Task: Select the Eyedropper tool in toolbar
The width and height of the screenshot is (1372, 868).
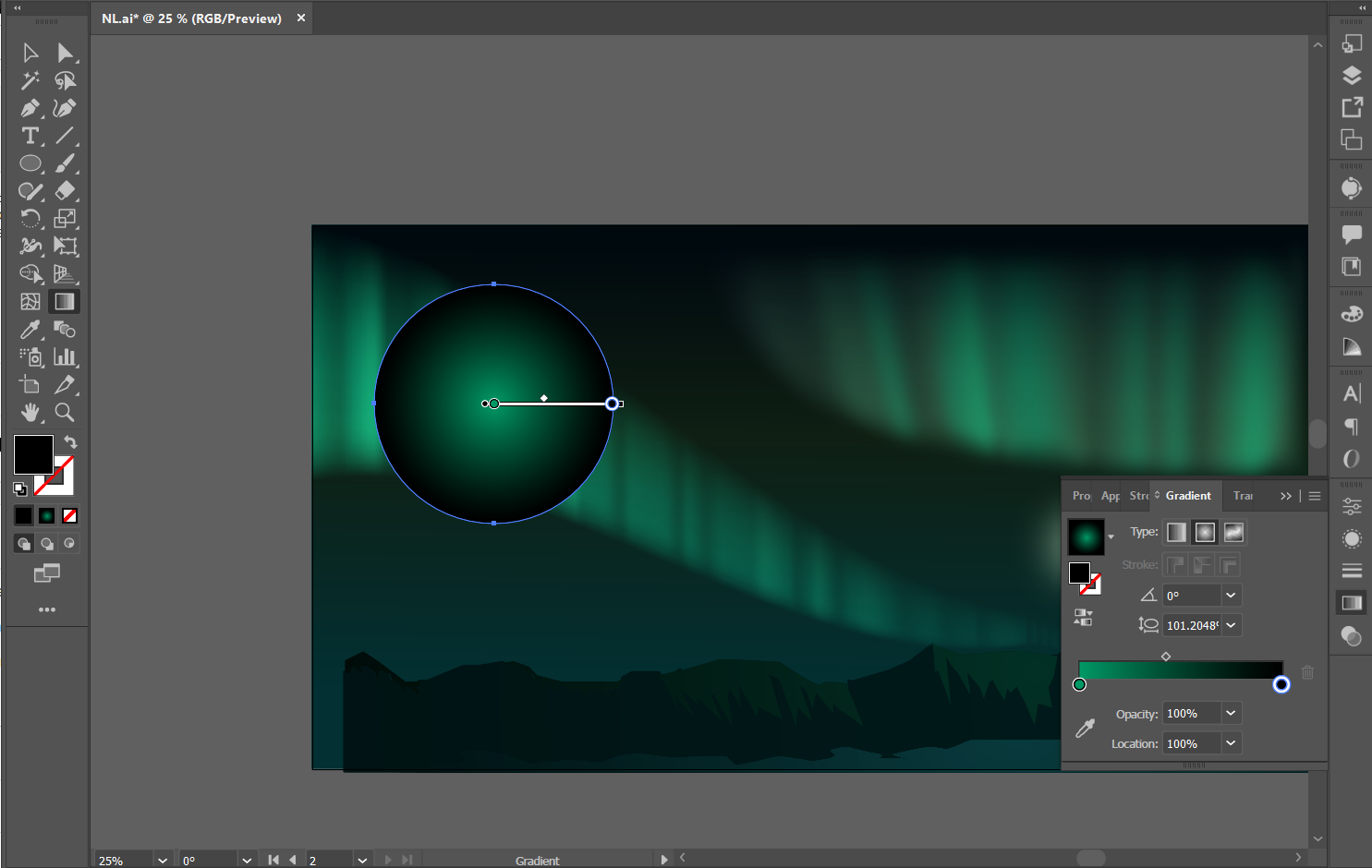Action: point(30,330)
